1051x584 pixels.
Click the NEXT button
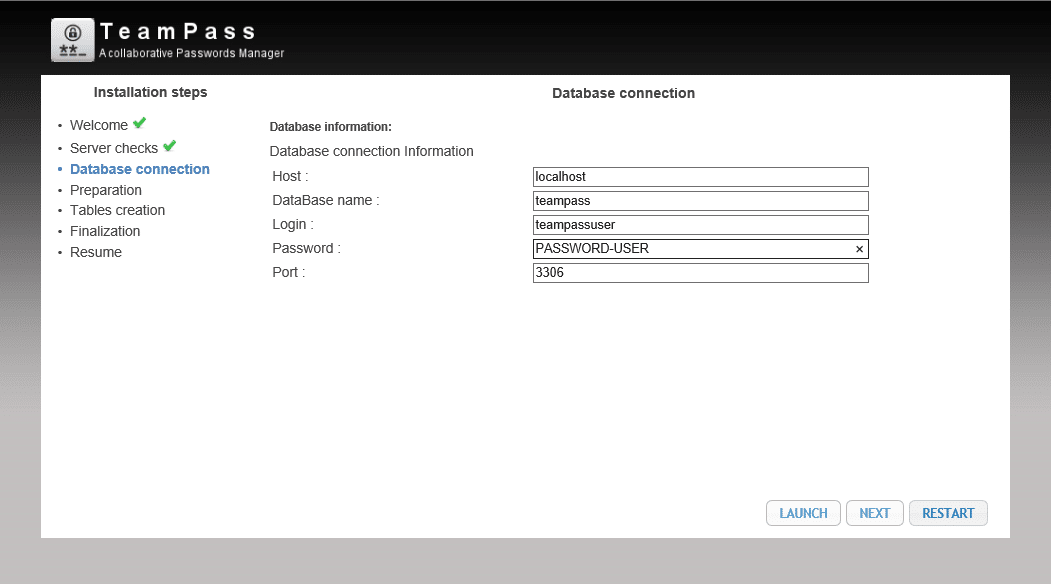pyautogui.click(x=875, y=513)
